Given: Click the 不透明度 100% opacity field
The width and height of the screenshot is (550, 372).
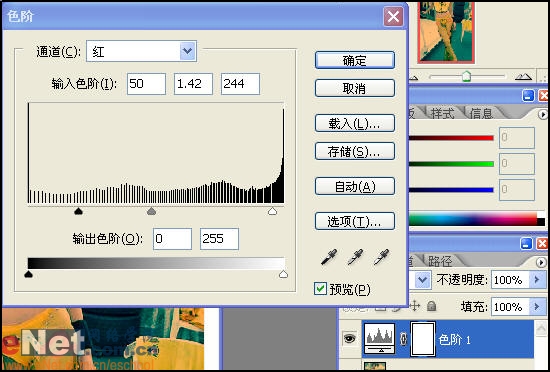Looking at the screenshot, I should click(x=511, y=280).
